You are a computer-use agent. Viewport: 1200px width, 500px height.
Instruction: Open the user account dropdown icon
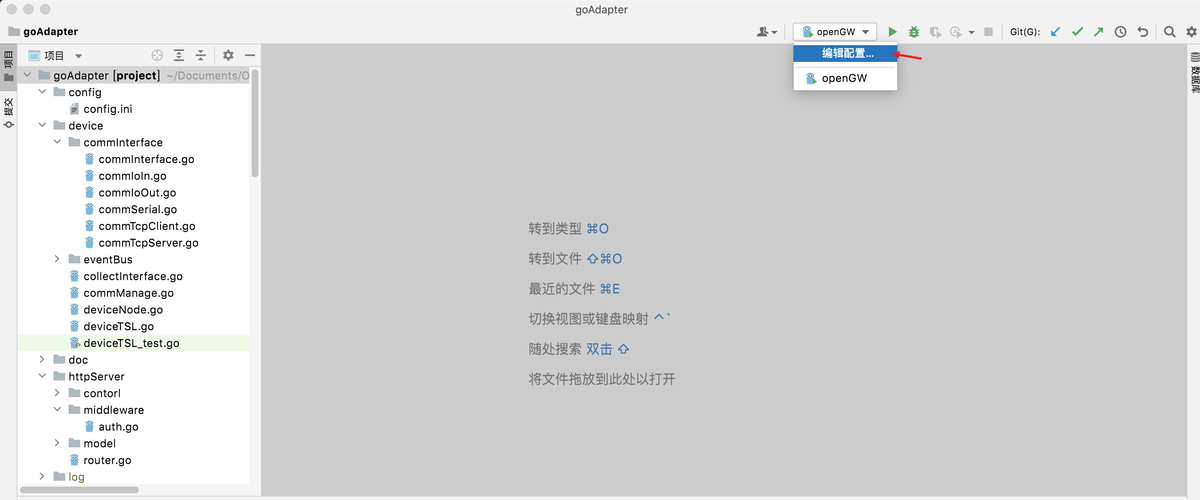click(x=767, y=32)
